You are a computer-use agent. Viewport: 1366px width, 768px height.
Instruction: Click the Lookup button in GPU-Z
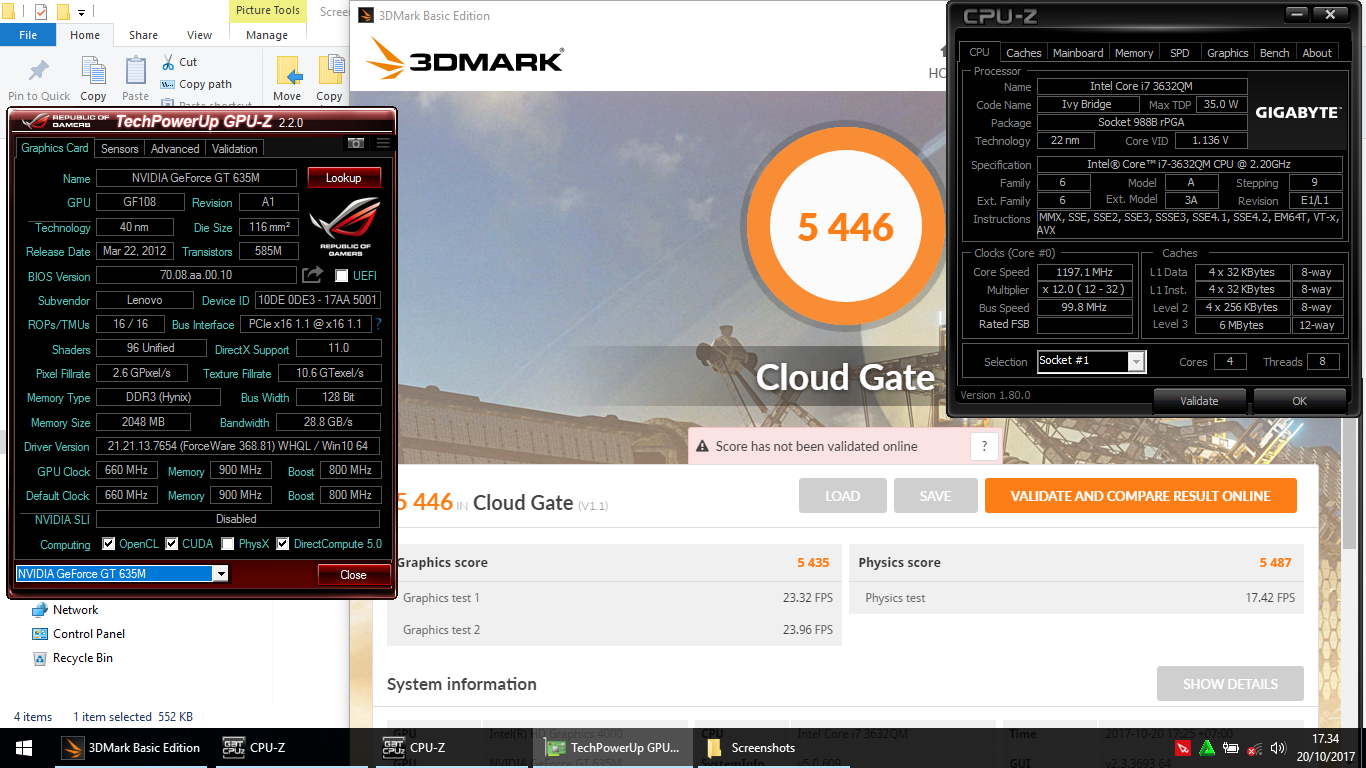[x=344, y=178]
